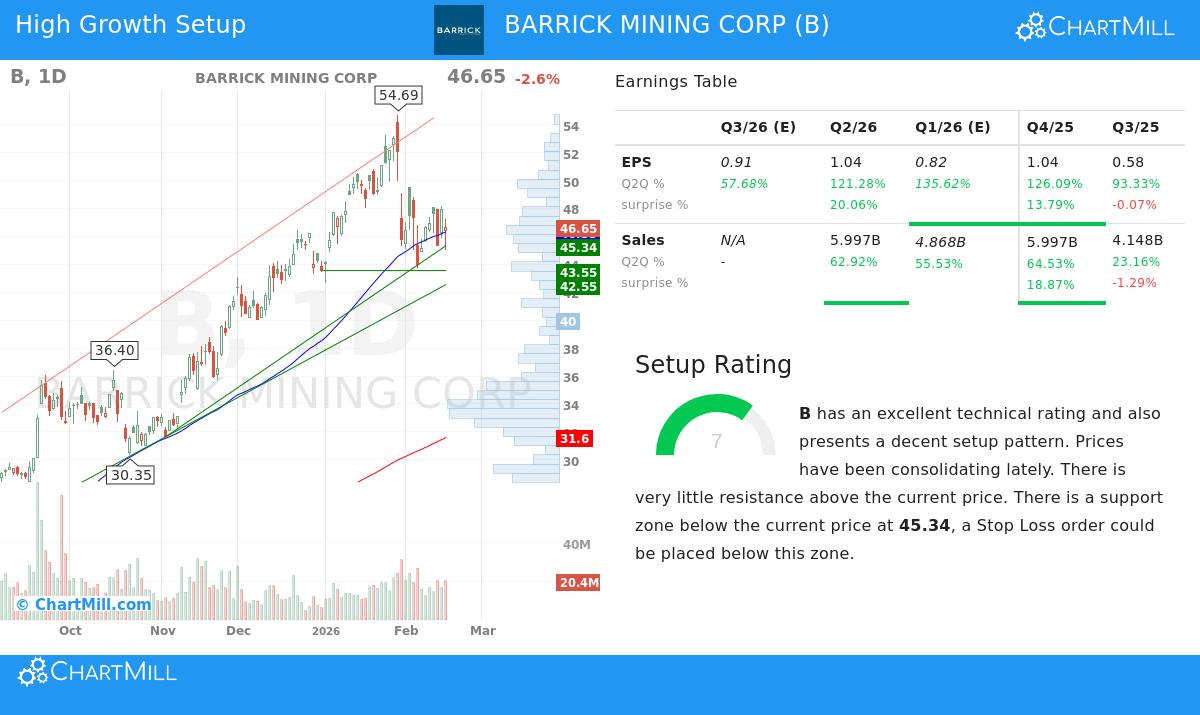Image resolution: width=1200 pixels, height=715 pixels.
Task: Click the green 42.55 price label
Action: [577, 286]
